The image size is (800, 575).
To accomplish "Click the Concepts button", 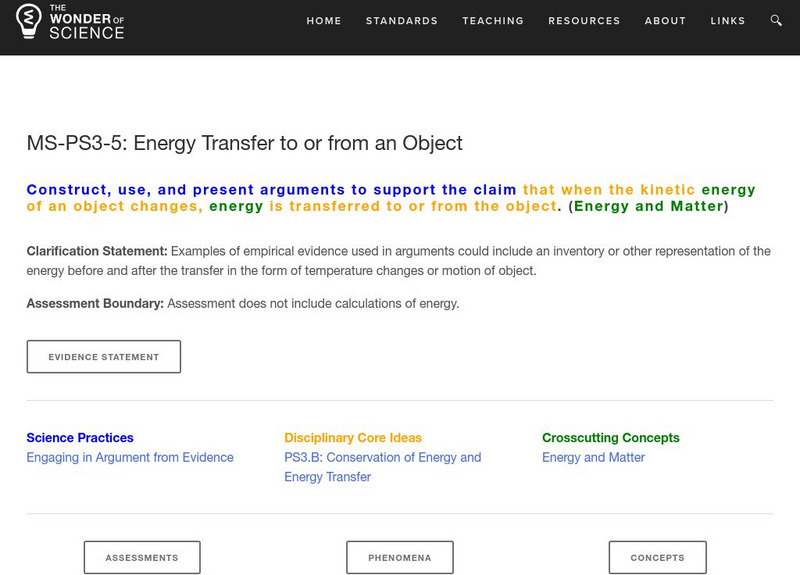I will [x=658, y=557].
